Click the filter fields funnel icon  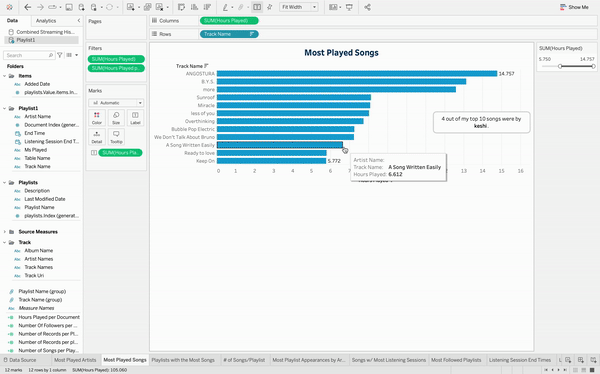pyautogui.click(x=60, y=55)
